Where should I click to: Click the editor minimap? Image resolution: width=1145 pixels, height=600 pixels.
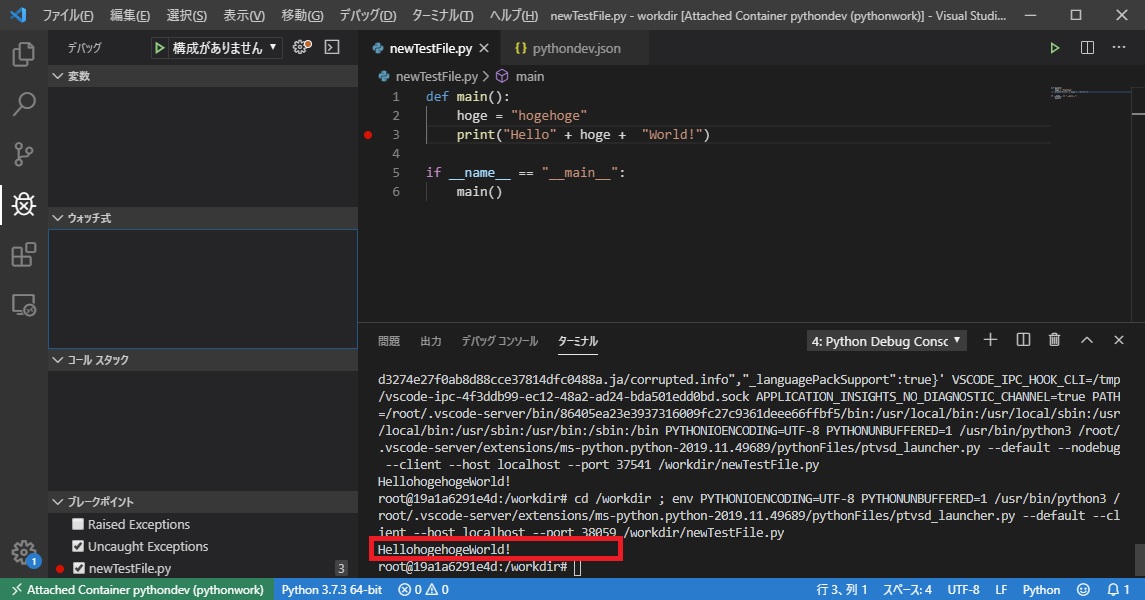tap(1091, 93)
